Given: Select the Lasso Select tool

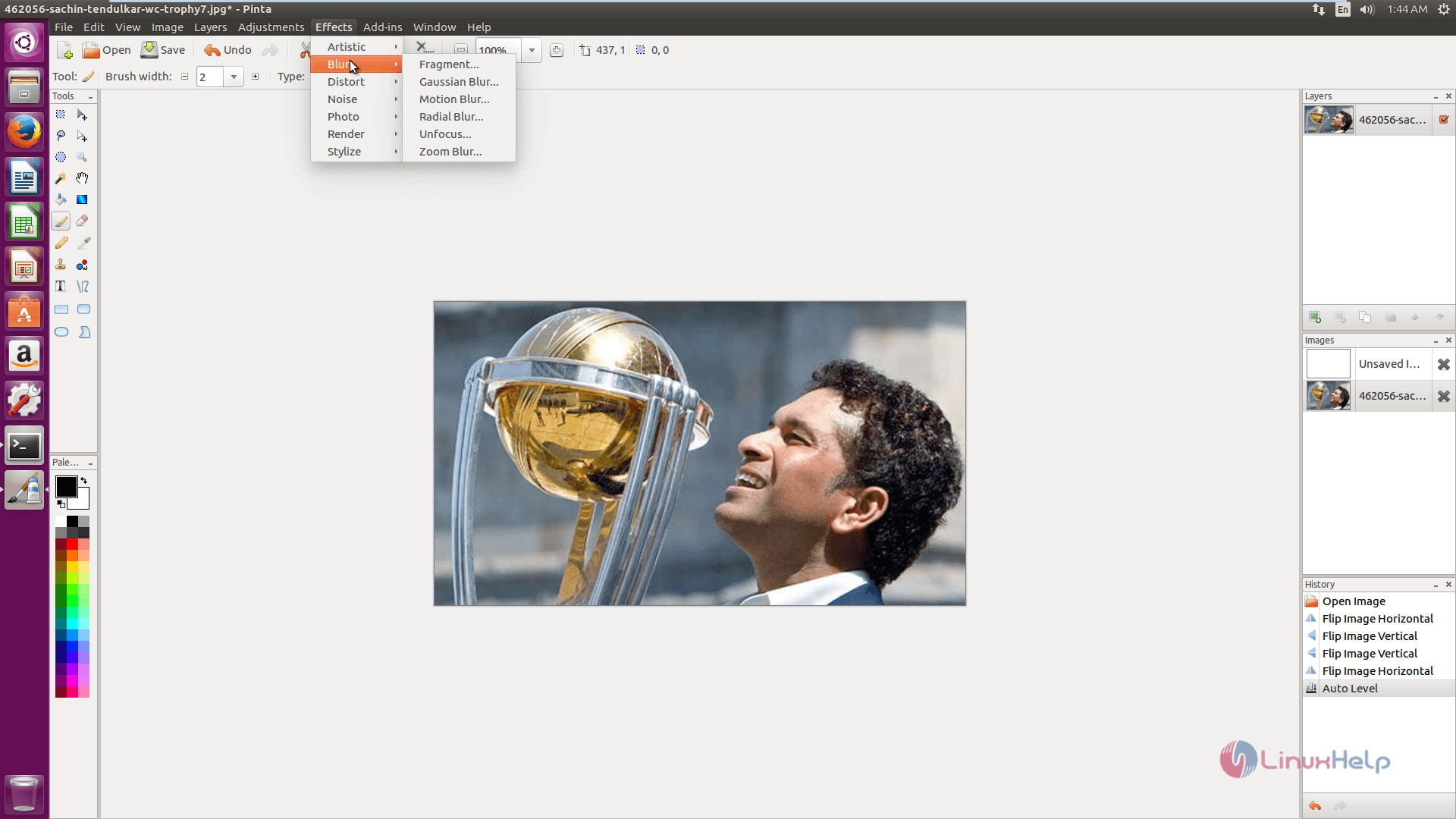Looking at the screenshot, I should (61, 136).
